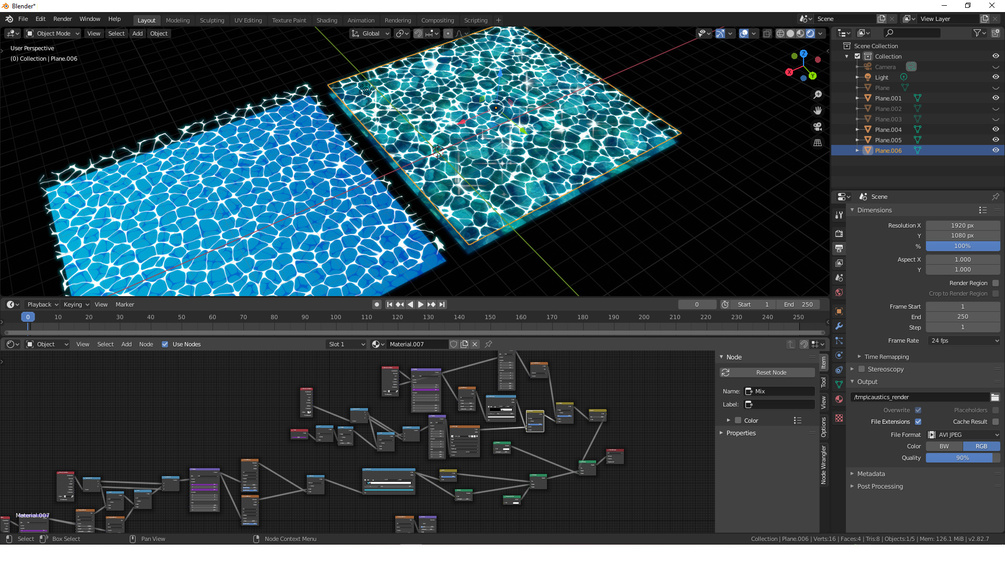The image size is (1005, 565).
Task: Hide Plane.001 using its eye icon
Action: click(995, 98)
